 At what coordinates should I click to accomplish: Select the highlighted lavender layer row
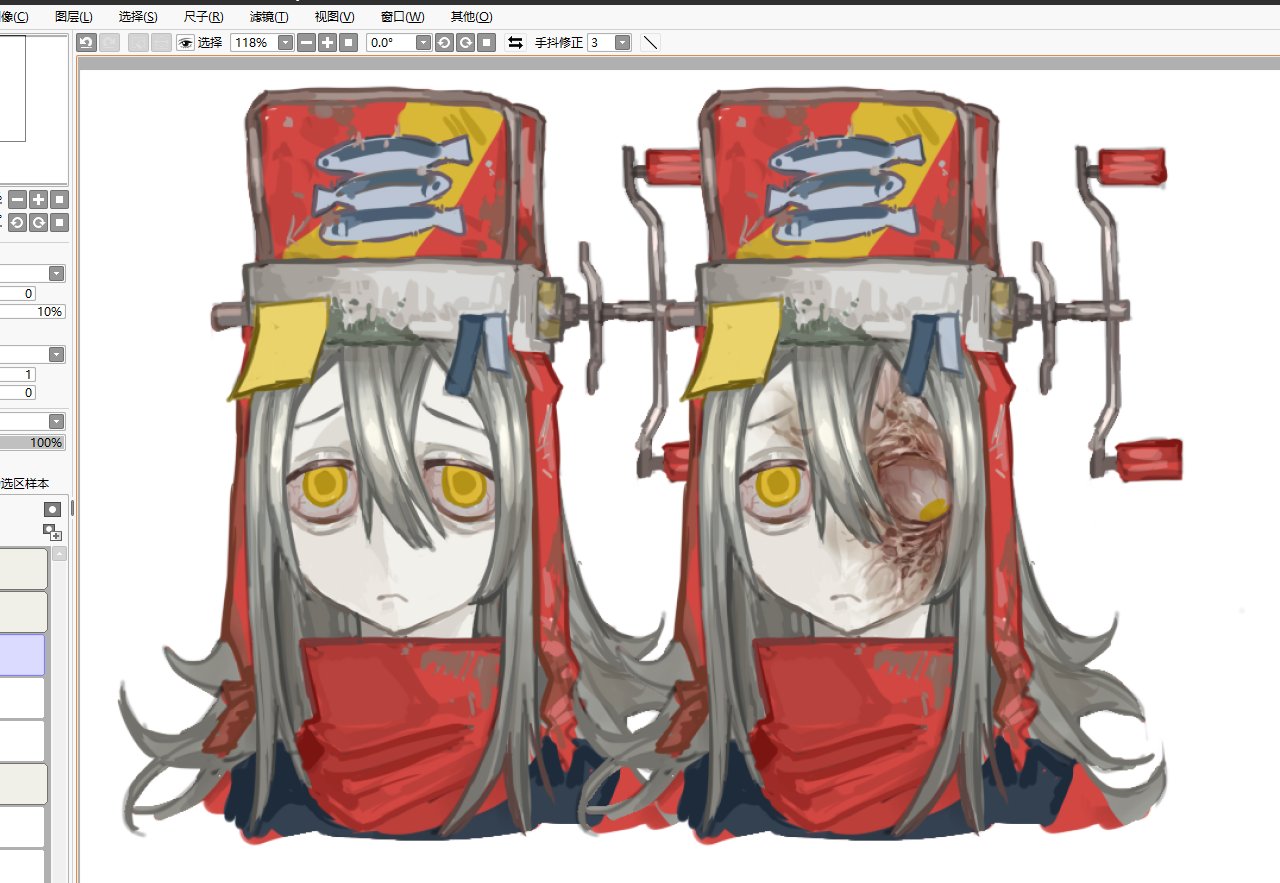(x=22, y=655)
